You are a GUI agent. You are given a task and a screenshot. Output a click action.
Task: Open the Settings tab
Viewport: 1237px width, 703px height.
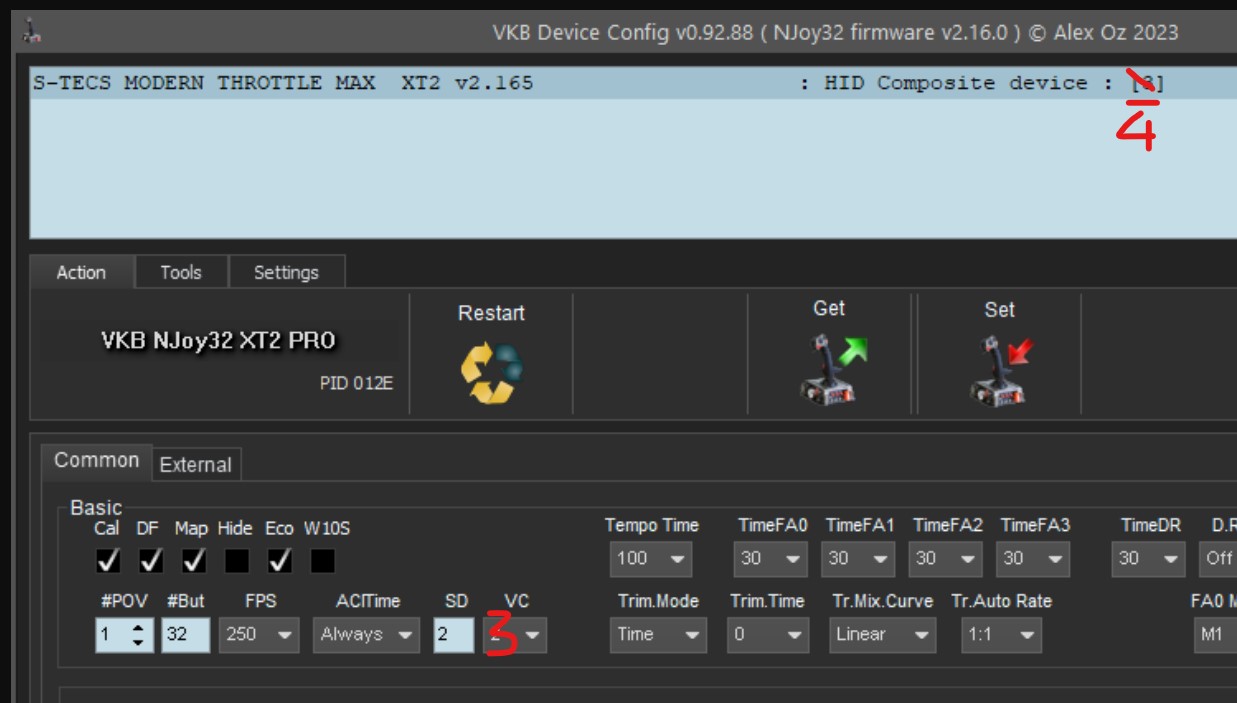[286, 272]
